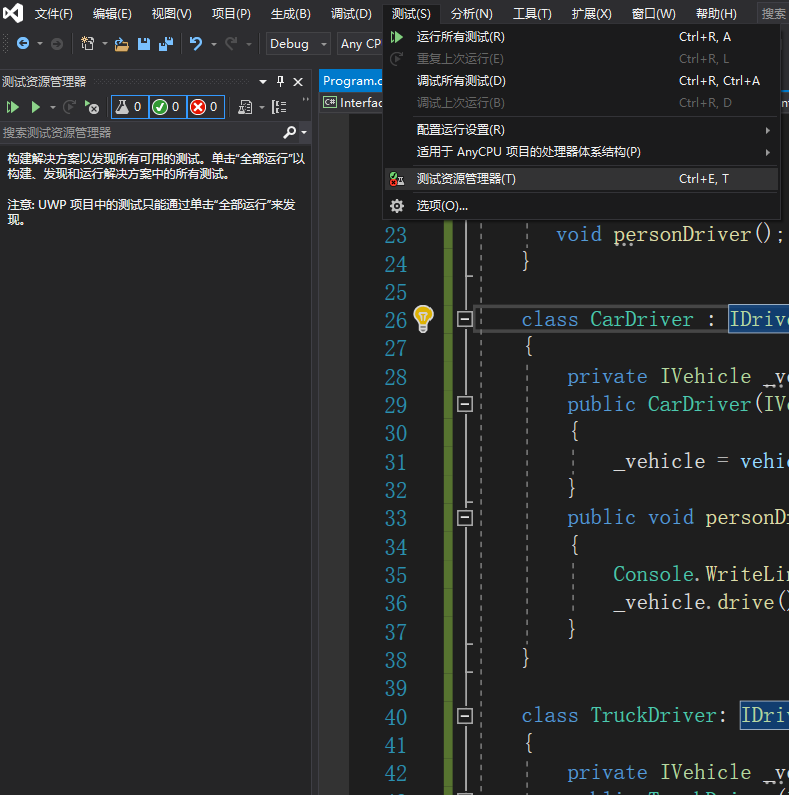Toggle the passed tests green check filter
This screenshot has height=795, width=789.
(x=168, y=107)
